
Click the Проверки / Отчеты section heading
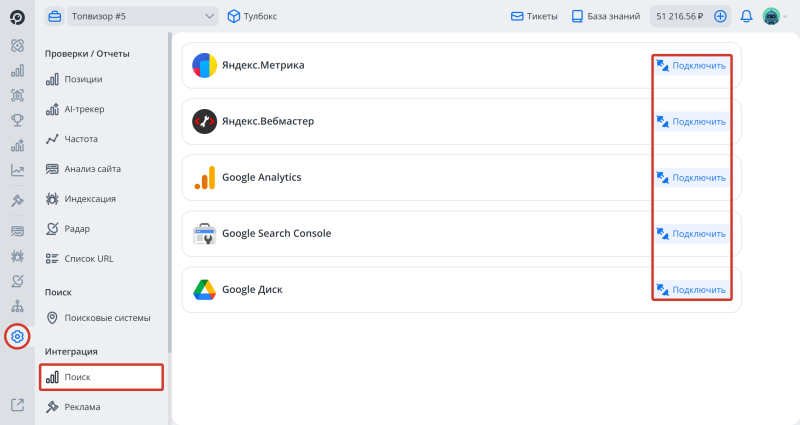(x=87, y=54)
